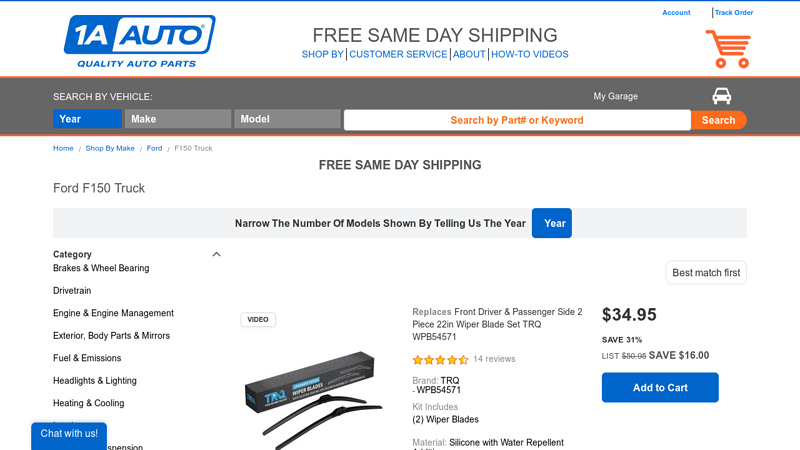This screenshot has width=800, height=450.
Task: Click the Add to Cart button
Action: point(660,388)
